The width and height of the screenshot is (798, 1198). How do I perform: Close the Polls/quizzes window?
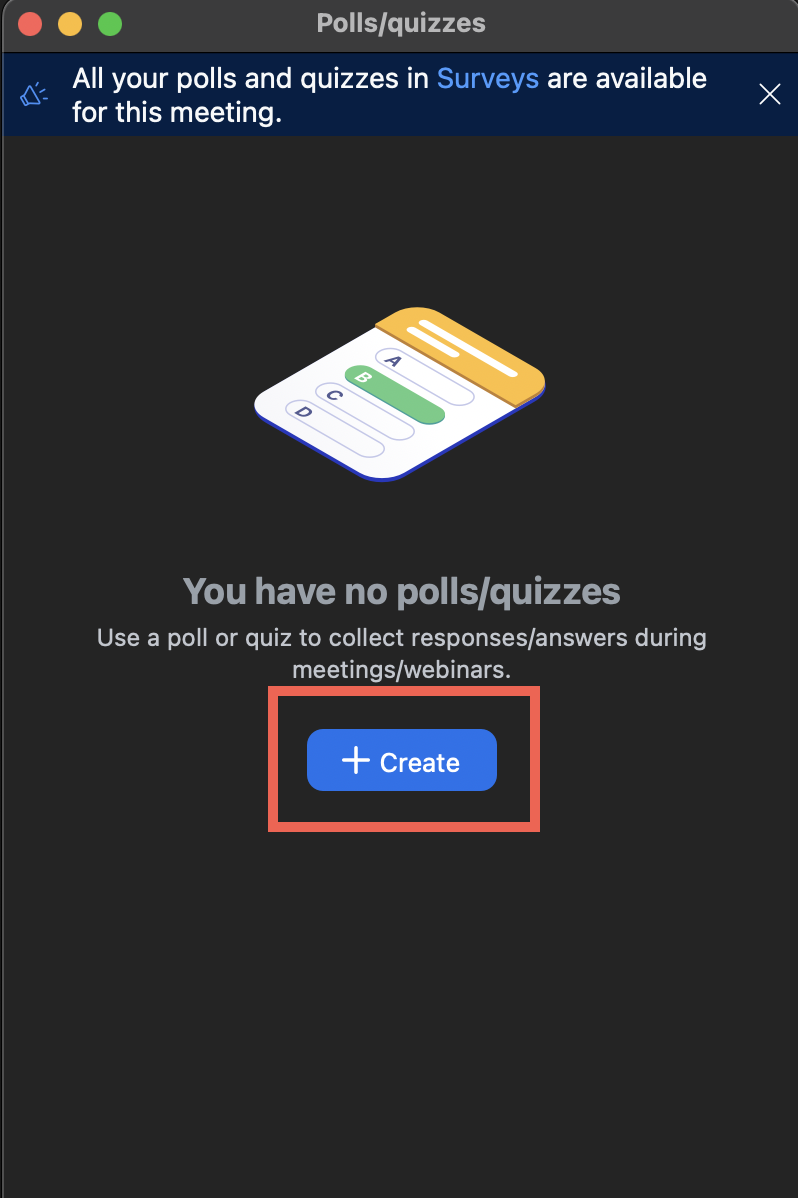coord(30,23)
